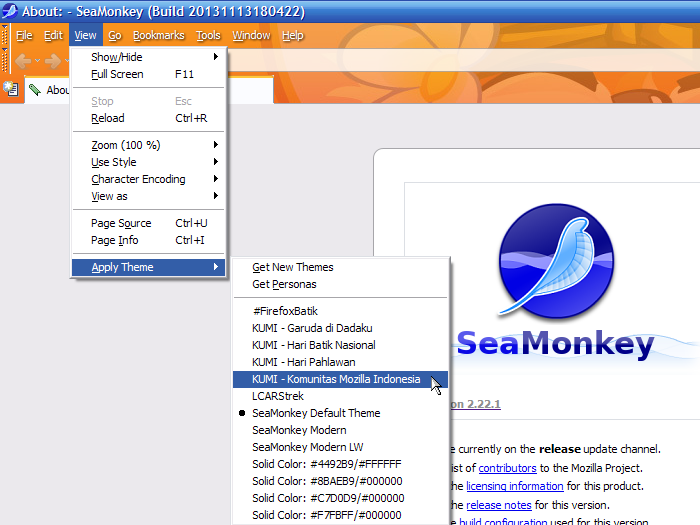Open the Tools menu
700x525 pixels.
pos(208,35)
